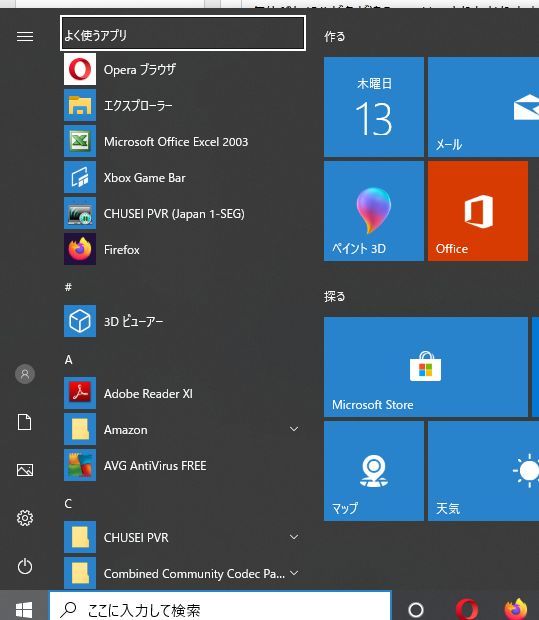Open the ペイント 3D tile
Viewport: 539px width, 620px height.
tap(374, 211)
